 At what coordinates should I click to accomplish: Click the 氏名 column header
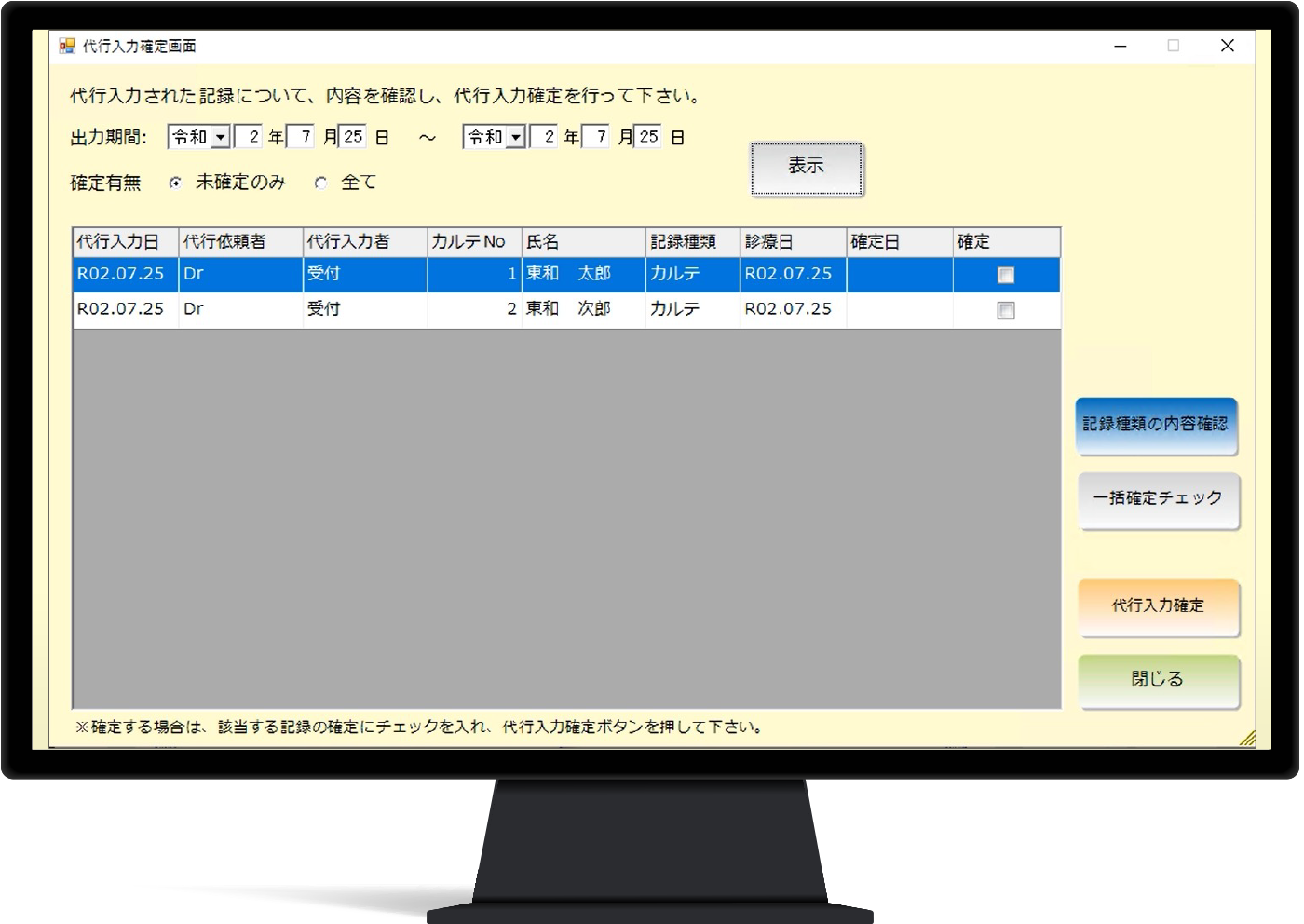tap(582, 242)
